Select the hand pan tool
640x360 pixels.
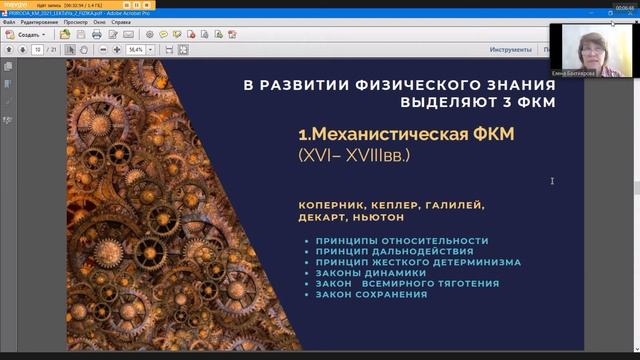tap(84, 50)
